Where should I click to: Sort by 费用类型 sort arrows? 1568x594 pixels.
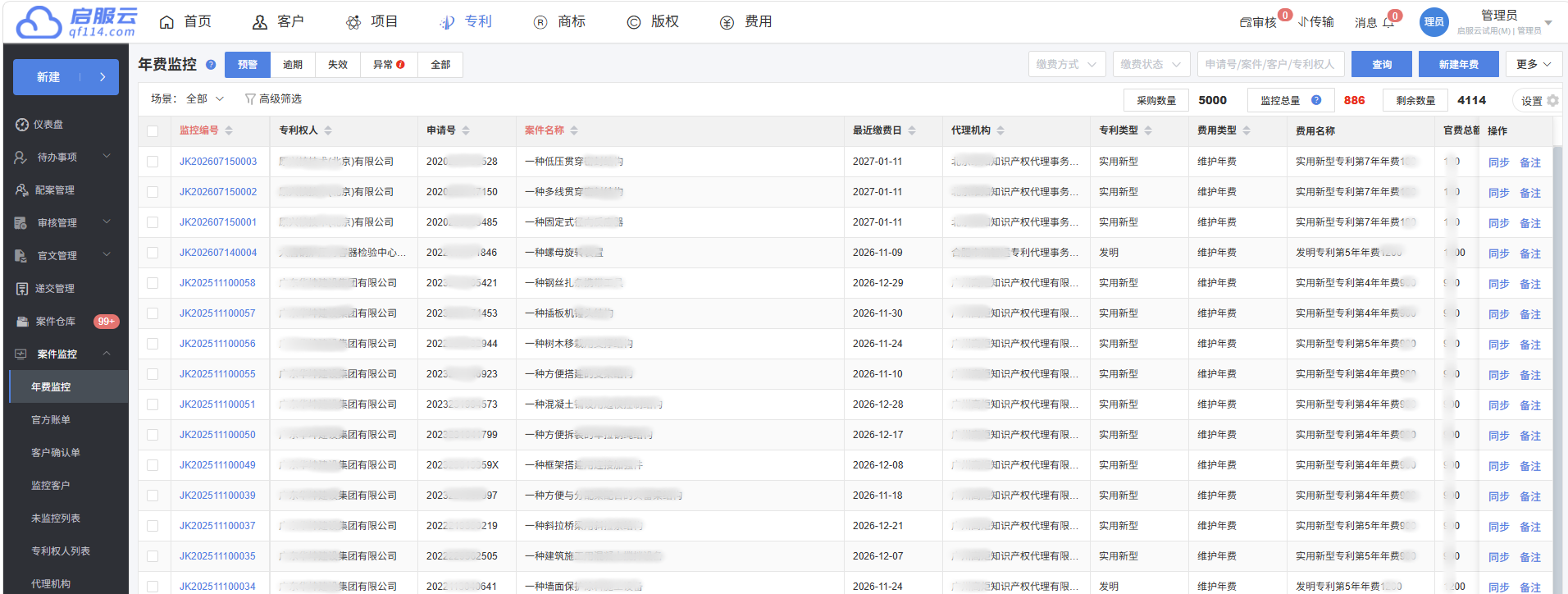click(1247, 130)
